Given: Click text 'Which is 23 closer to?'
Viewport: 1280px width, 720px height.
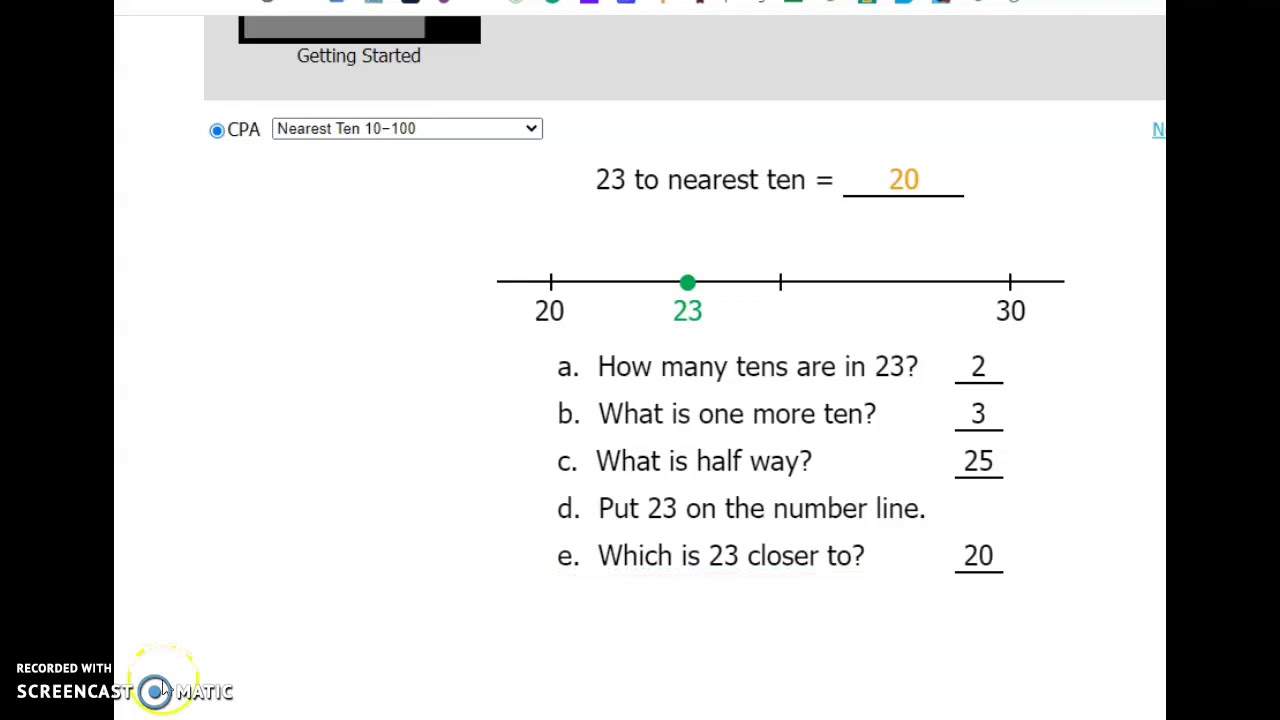Looking at the screenshot, I should point(731,556).
